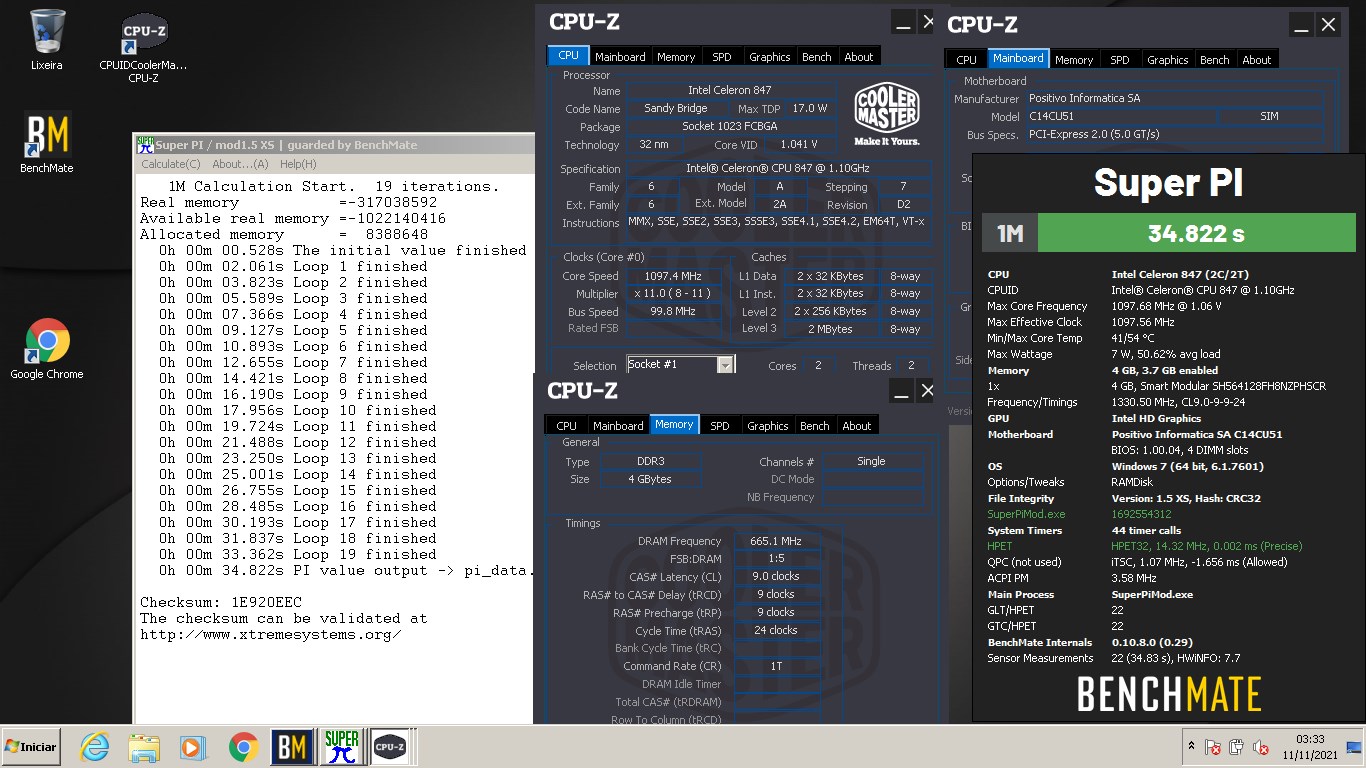
Task: Switch to Mainboard tab in top-left CPU-Z window
Action: pyautogui.click(x=620, y=57)
